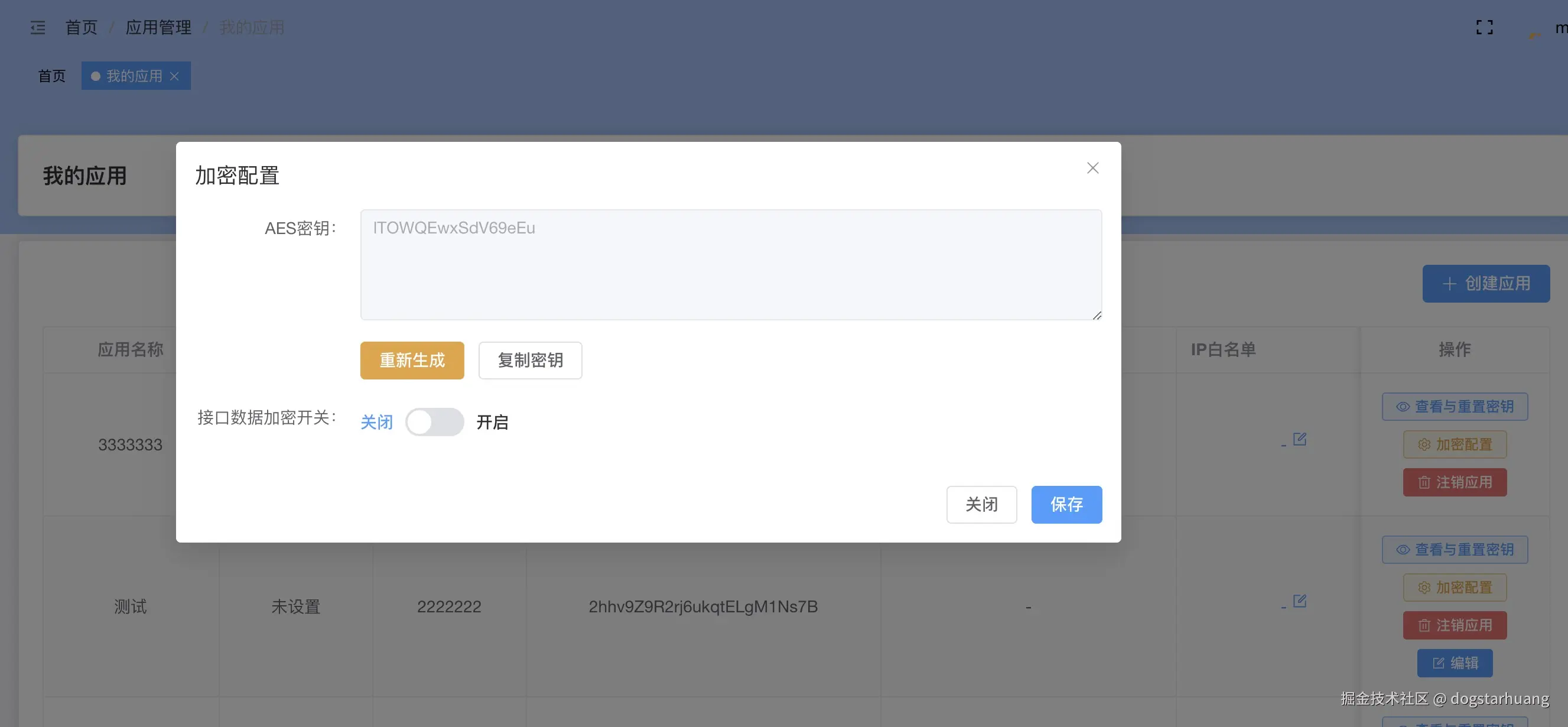Close the 加密配置 dialog with X icon
Viewport: 1568px width, 727px height.
(x=1092, y=168)
